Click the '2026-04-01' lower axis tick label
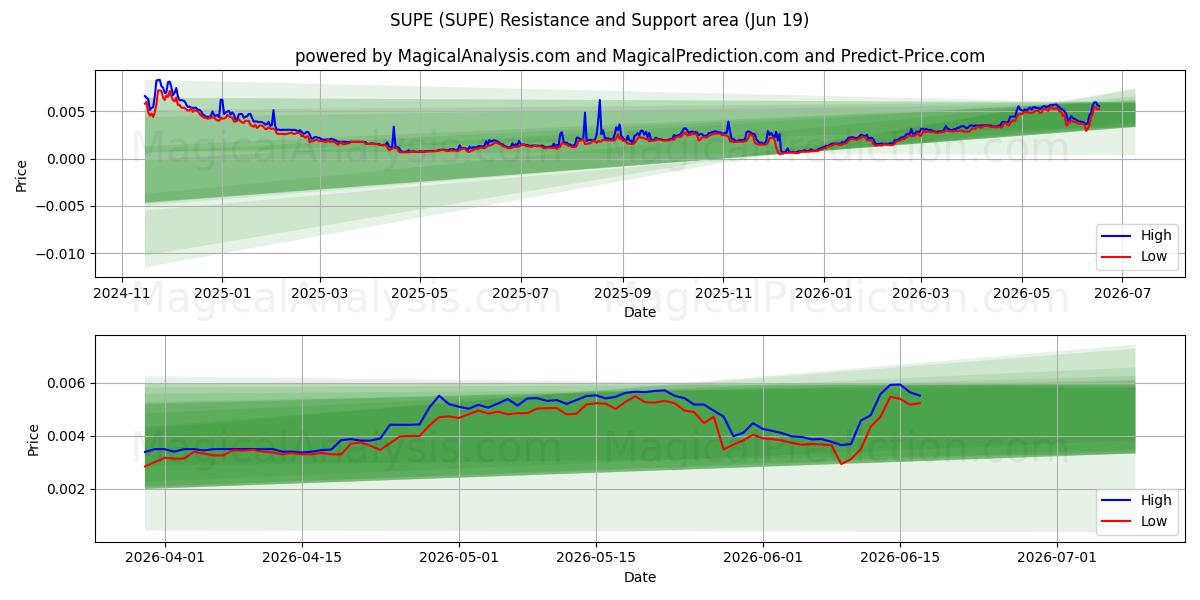This screenshot has width=1200, height=600. point(164,558)
